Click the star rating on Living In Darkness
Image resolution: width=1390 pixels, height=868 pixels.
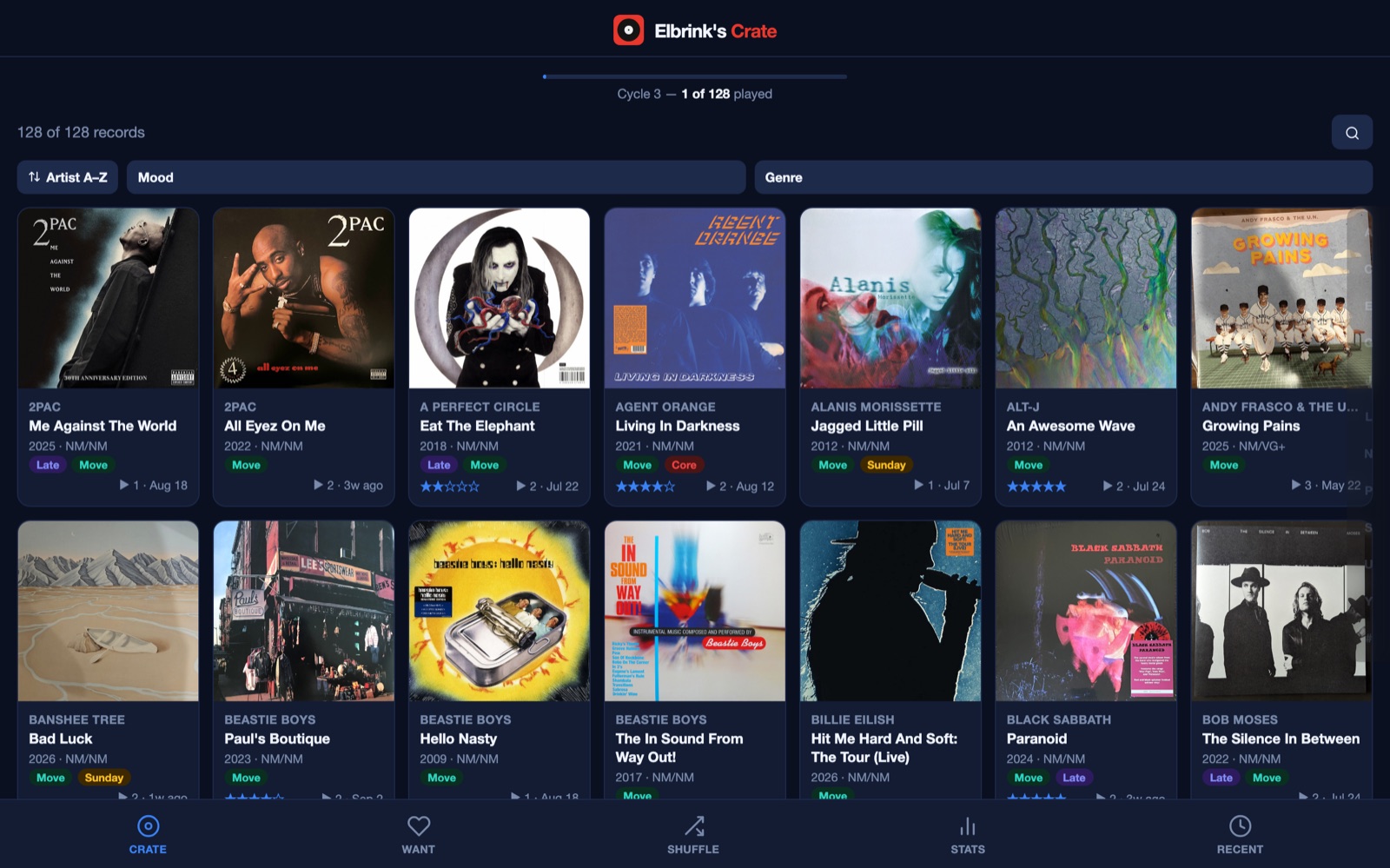645,487
